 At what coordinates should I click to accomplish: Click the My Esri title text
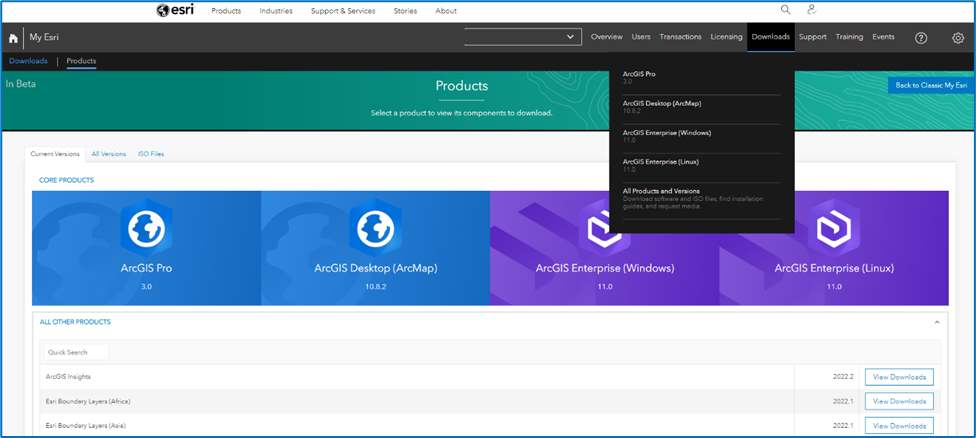[x=44, y=38]
